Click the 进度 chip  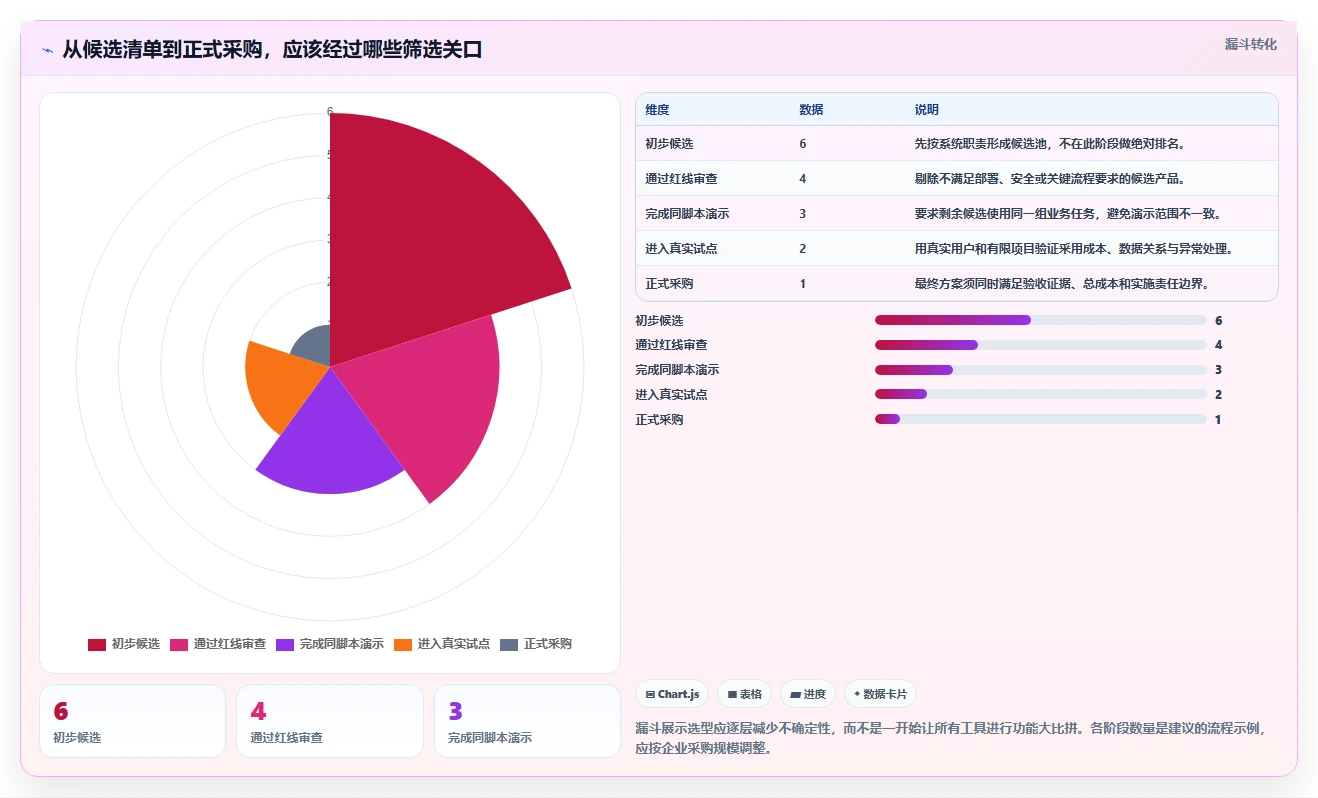(808, 694)
